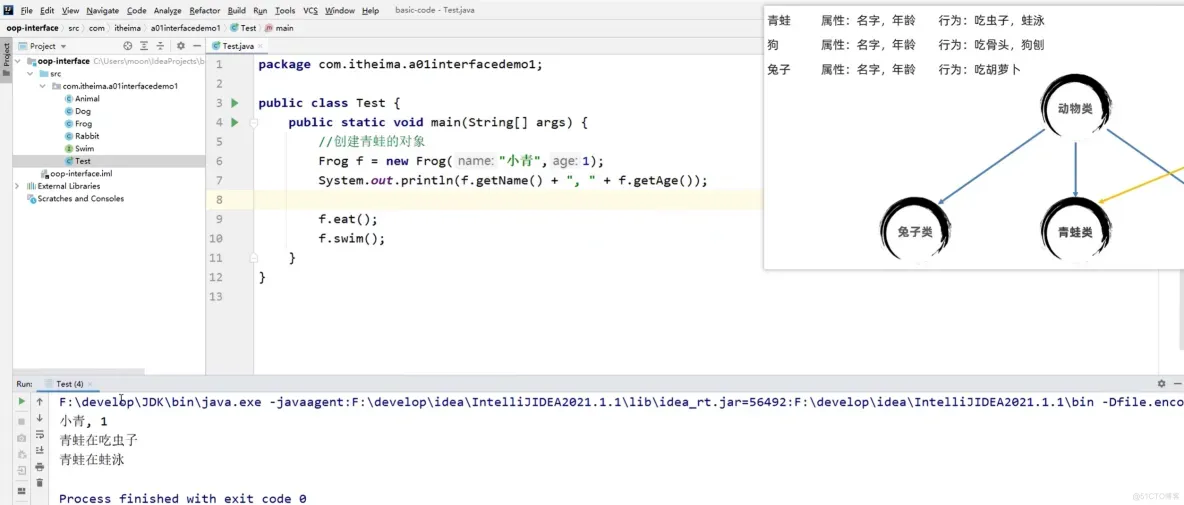
Task: Expand External Libraries node
Action: (x=19, y=186)
